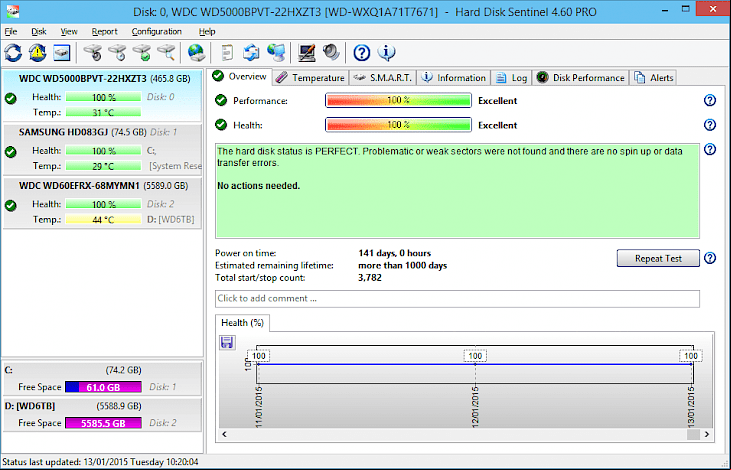
Task: Switch to the Log tab
Action: 511,78
